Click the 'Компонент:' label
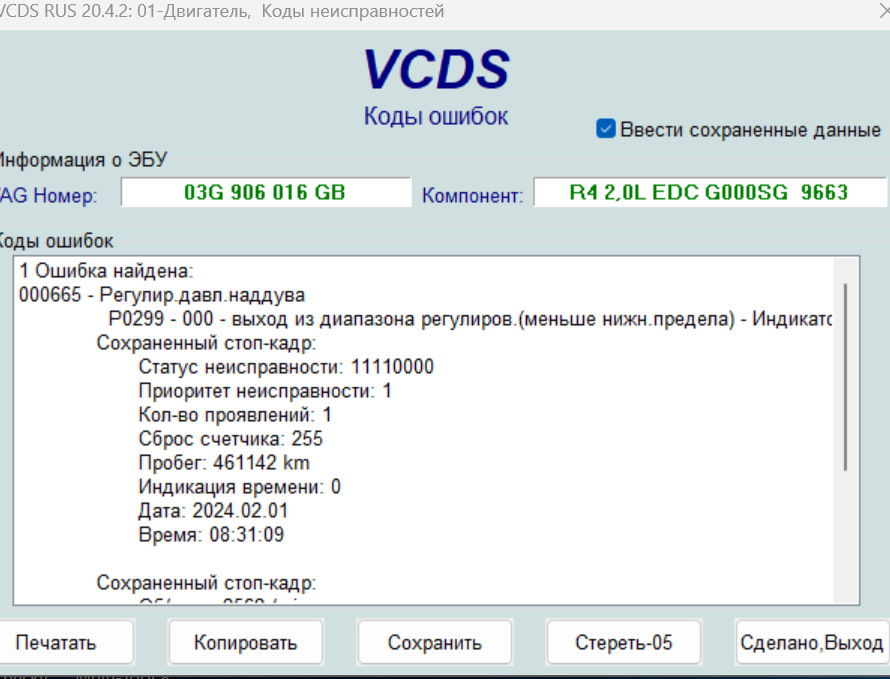Image resolution: width=890 pixels, height=679 pixels. (x=472, y=195)
